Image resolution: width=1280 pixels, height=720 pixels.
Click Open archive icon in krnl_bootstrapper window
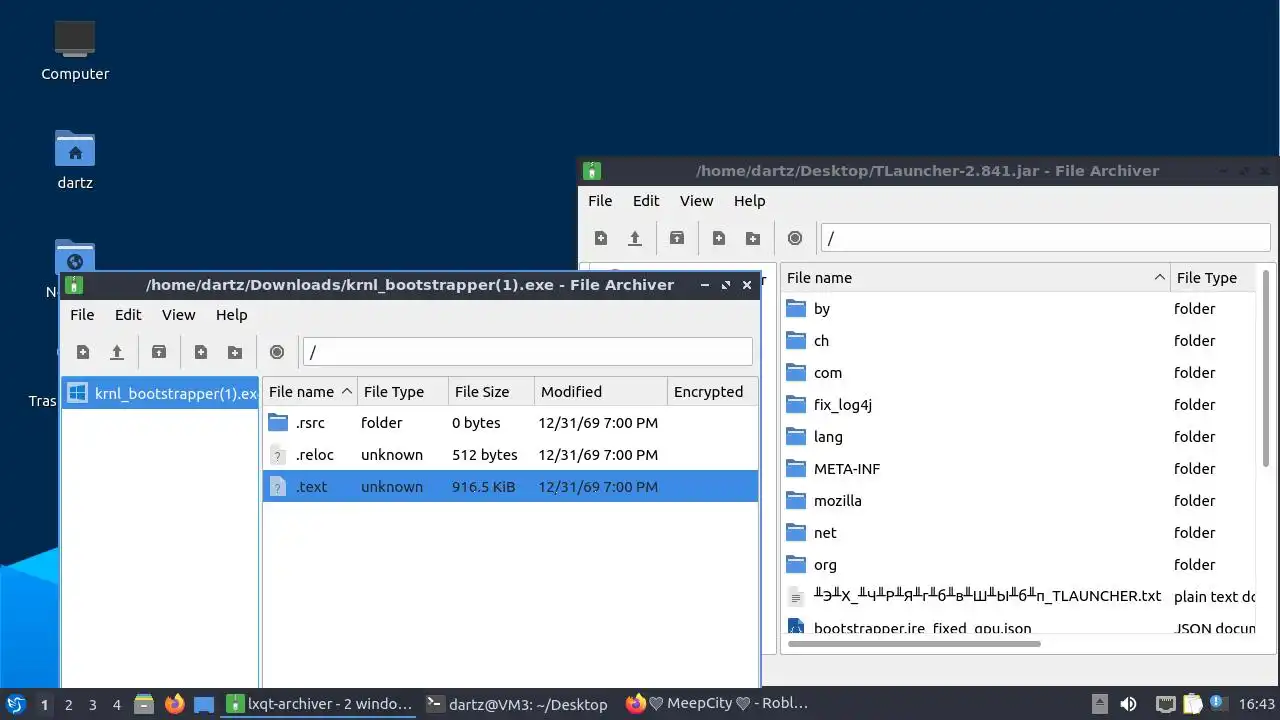(117, 352)
